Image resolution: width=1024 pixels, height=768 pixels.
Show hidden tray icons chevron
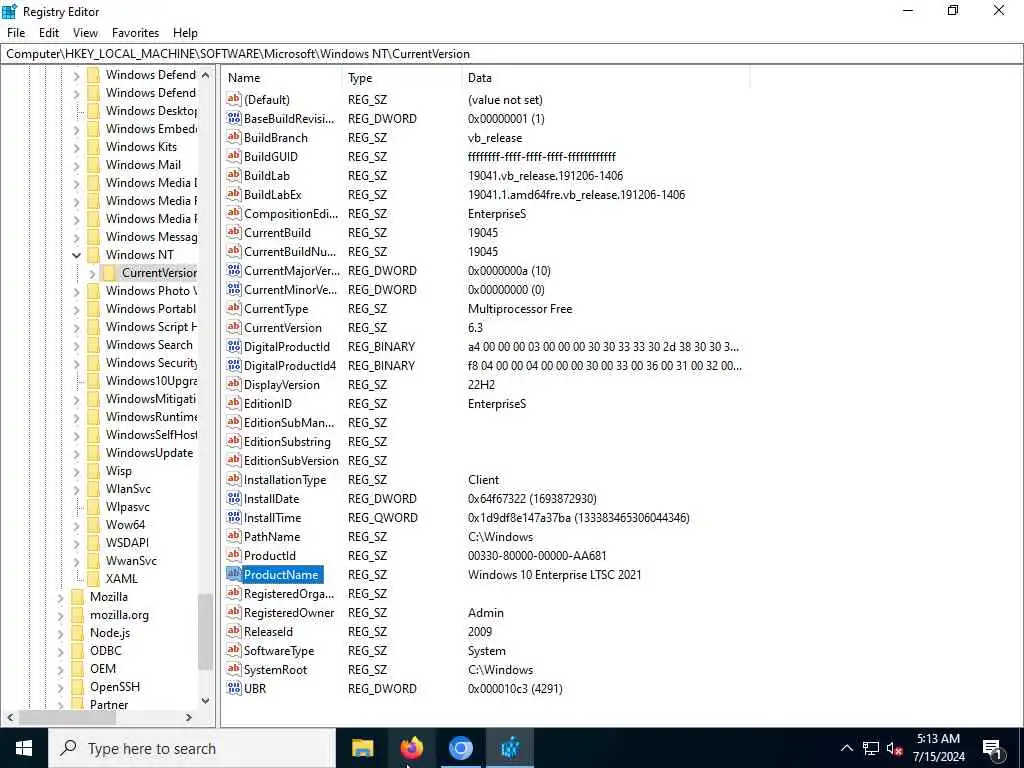pos(846,748)
